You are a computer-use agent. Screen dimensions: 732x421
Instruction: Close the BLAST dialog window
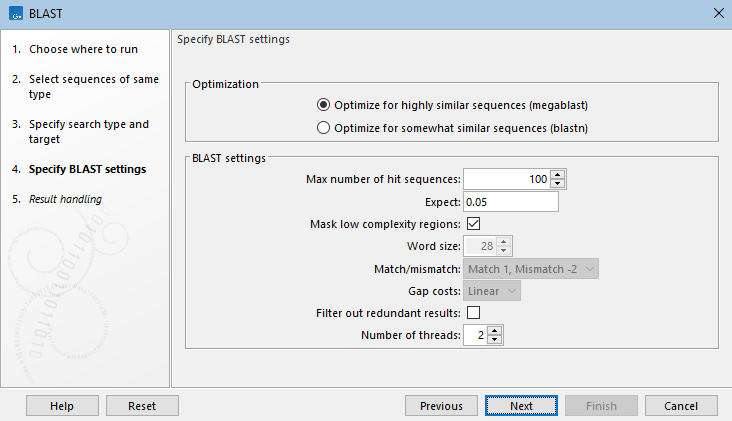[x=717, y=11]
